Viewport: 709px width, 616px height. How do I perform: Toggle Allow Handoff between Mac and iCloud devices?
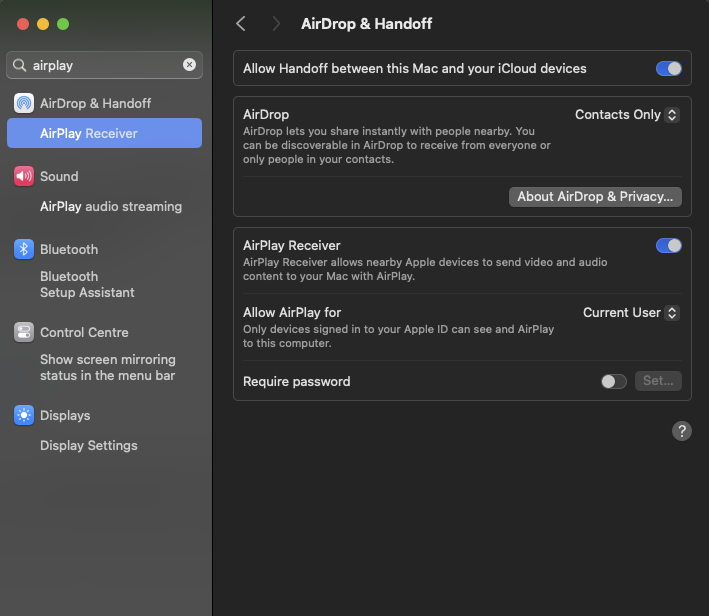[669, 69]
